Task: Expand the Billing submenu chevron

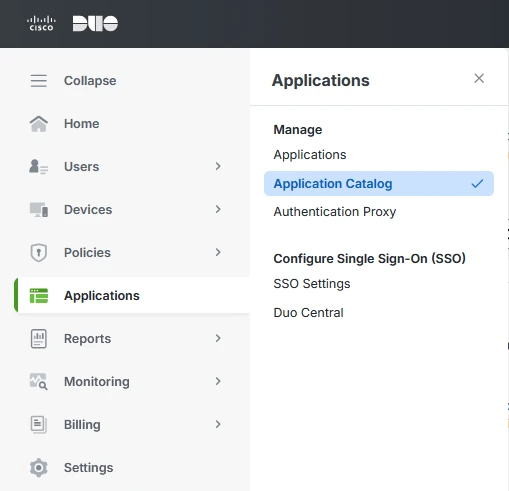Action: click(x=218, y=424)
